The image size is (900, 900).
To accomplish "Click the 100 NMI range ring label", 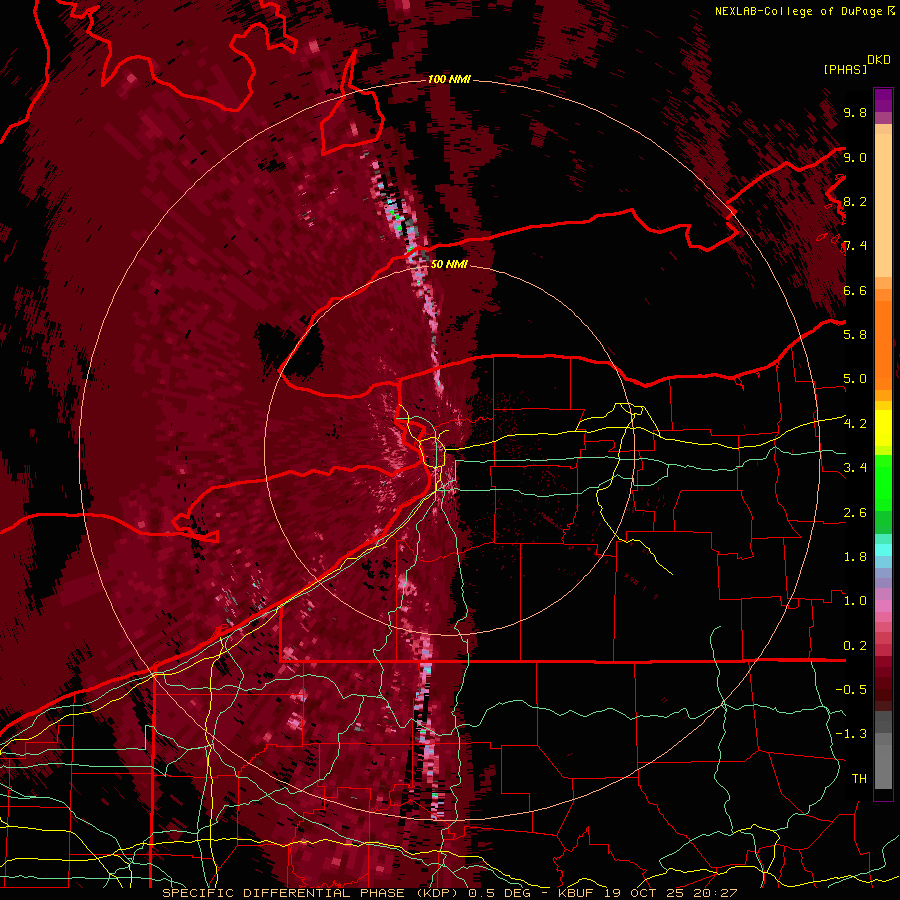I will (x=449, y=79).
